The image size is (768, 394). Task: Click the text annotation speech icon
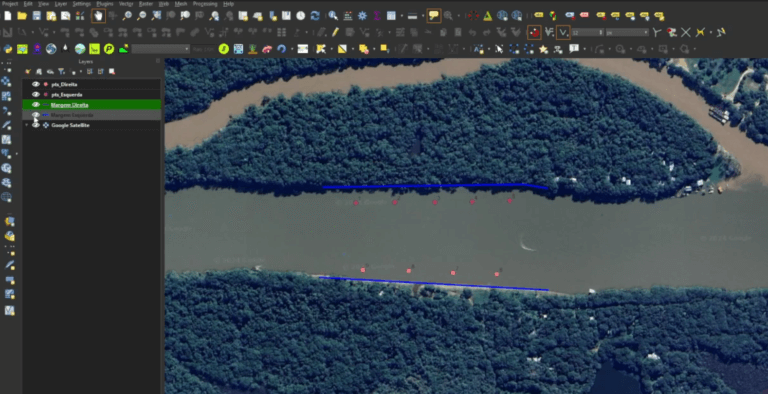pyautogui.click(x=574, y=49)
